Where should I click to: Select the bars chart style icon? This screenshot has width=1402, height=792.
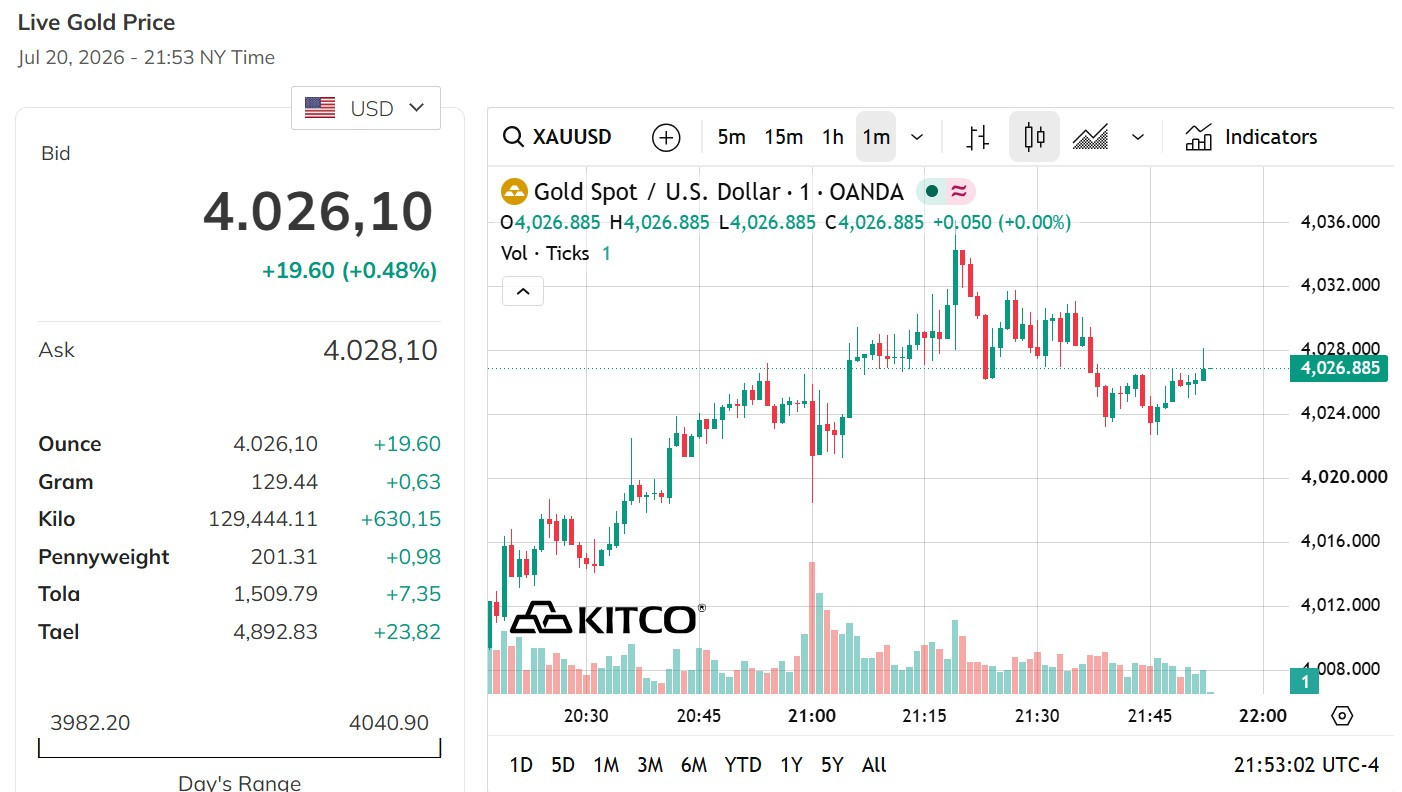pos(978,137)
